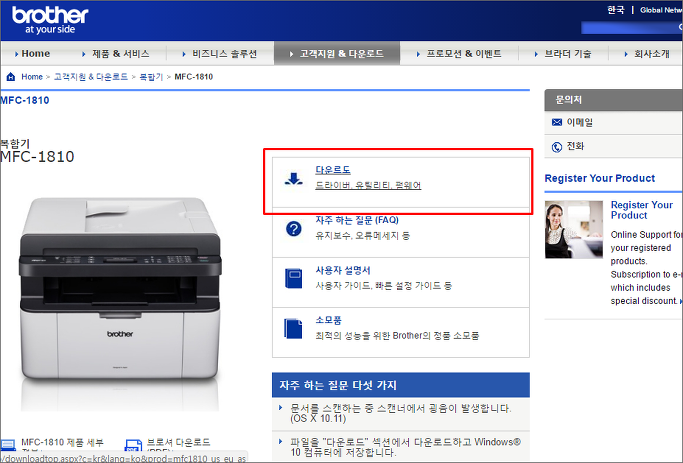The height and width of the screenshot is (463, 683).
Task: Click the 문의처 panel header
Action: tap(613, 100)
